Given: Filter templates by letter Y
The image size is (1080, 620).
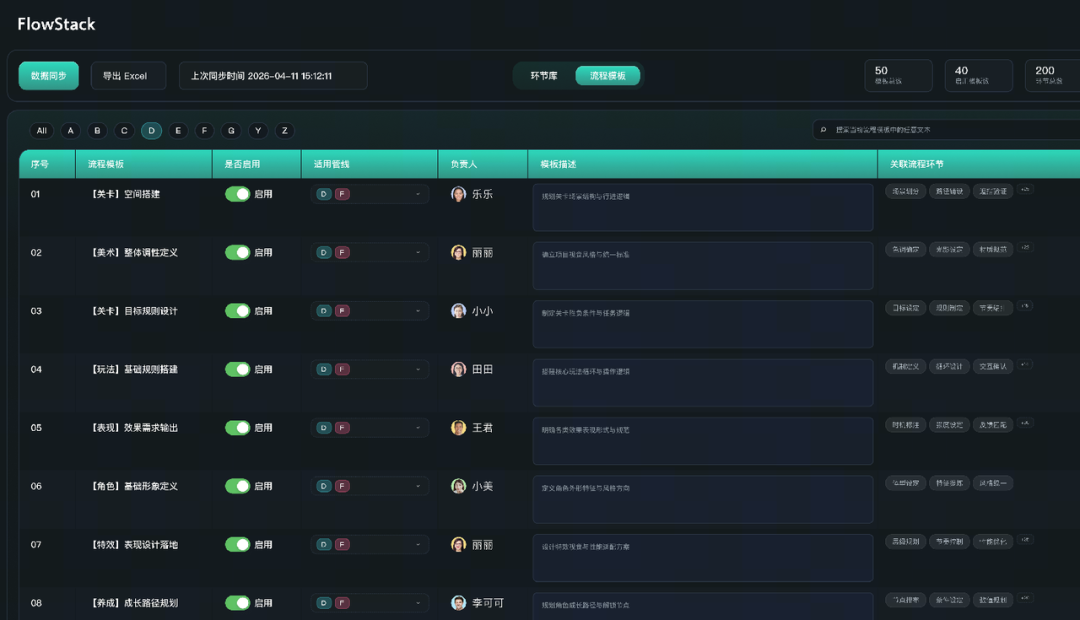Looking at the screenshot, I should click(258, 130).
